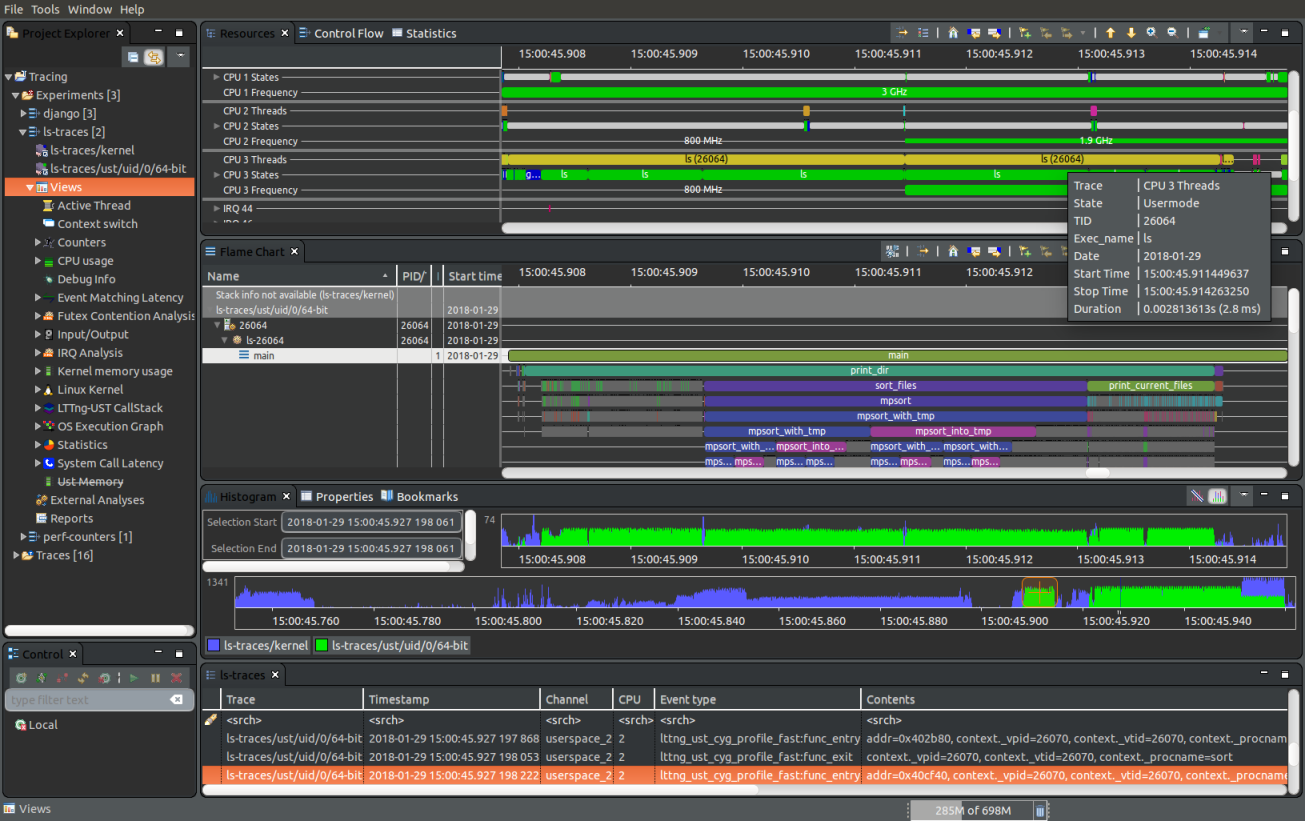Select previous state change in Resources toolbar

coord(974,33)
